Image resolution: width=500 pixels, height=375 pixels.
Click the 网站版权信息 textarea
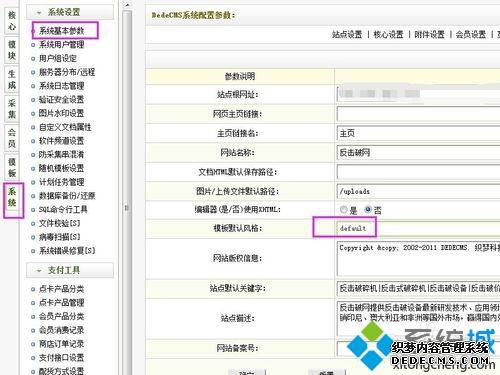(419, 259)
